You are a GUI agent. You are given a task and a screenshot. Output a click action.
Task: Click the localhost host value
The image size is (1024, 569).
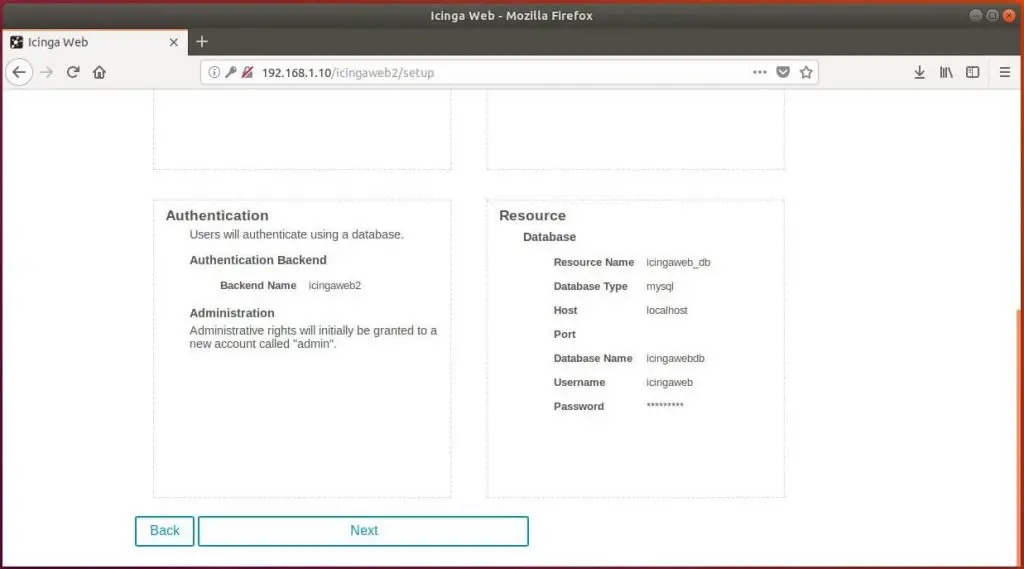pos(667,310)
